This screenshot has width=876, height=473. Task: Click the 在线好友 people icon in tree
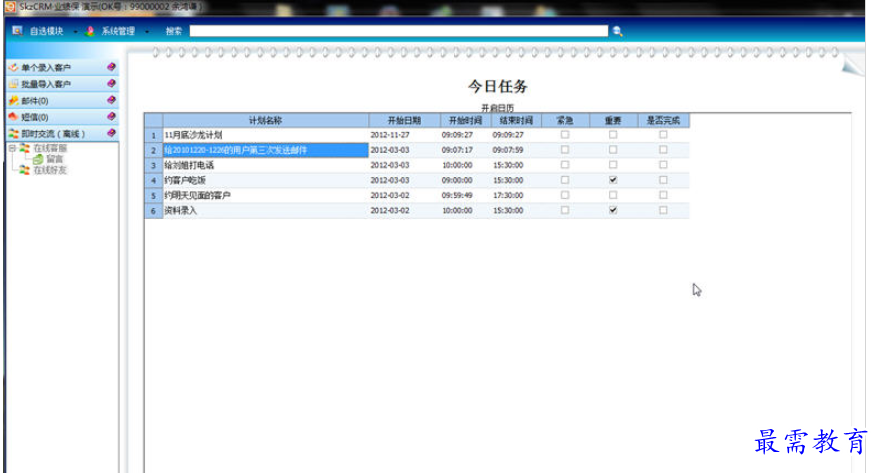[x=25, y=170]
